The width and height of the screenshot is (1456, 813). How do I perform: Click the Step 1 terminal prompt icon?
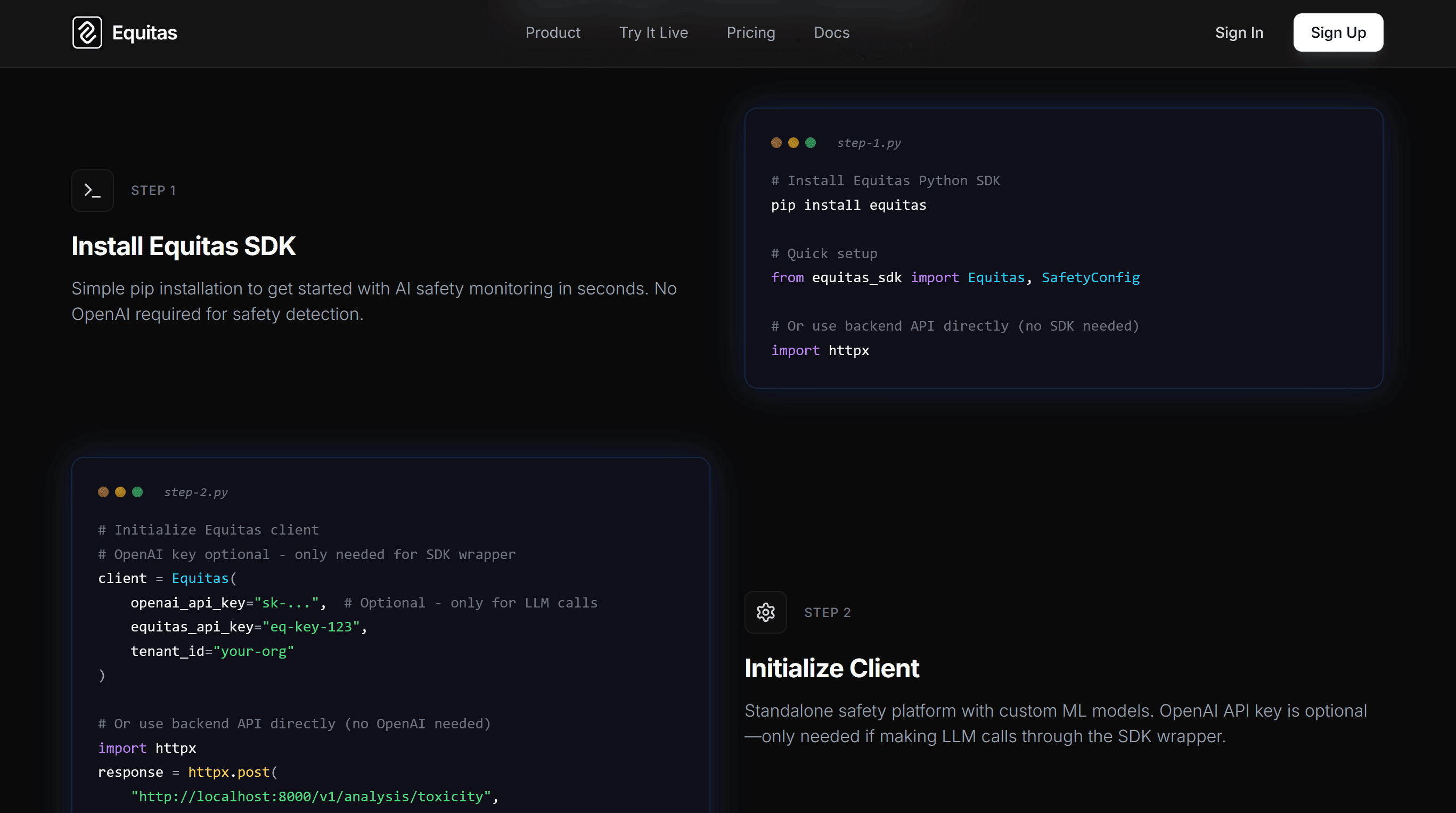[x=93, y=191]
